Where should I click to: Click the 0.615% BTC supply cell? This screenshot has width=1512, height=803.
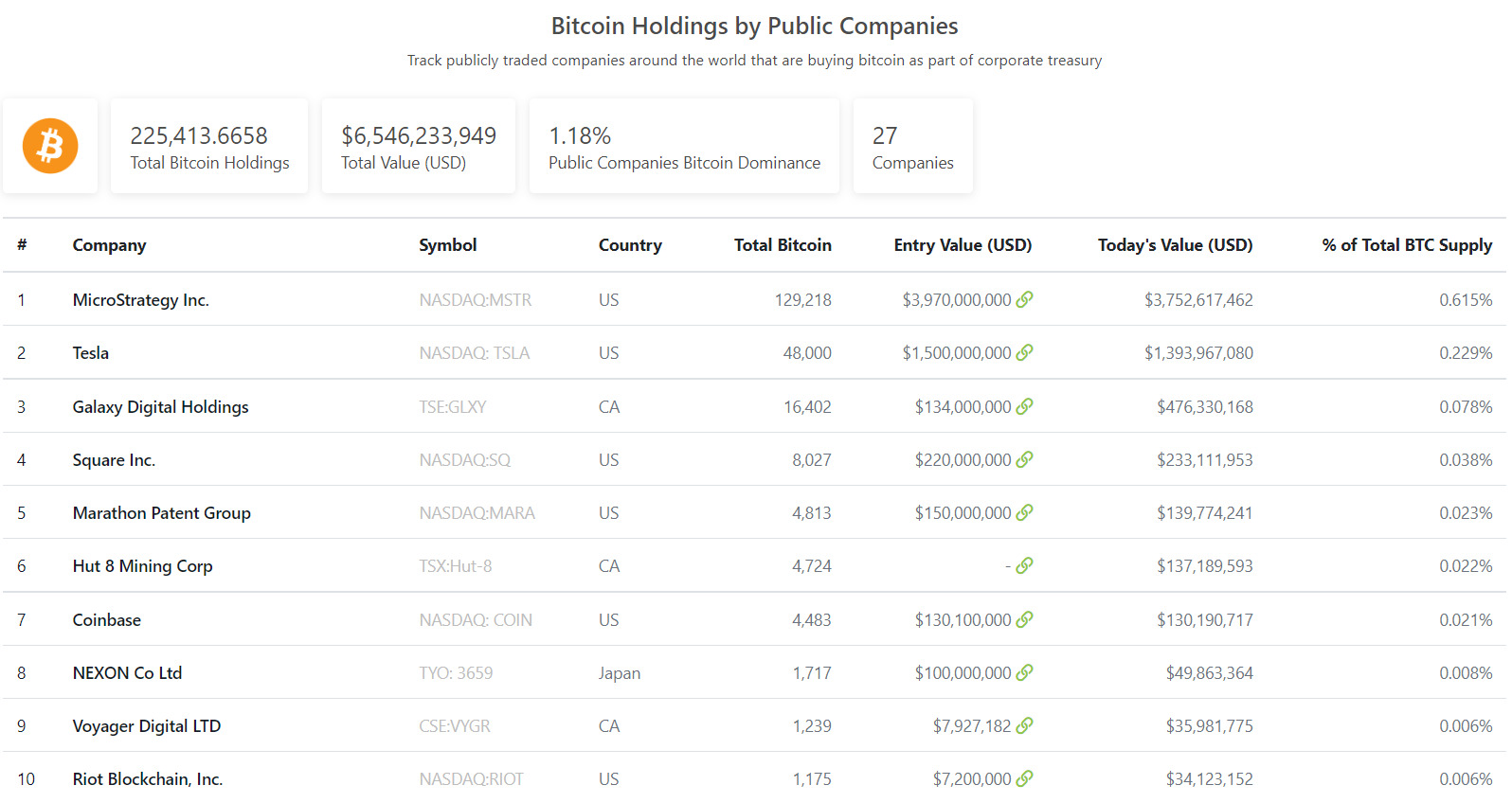coord(1466,300)
